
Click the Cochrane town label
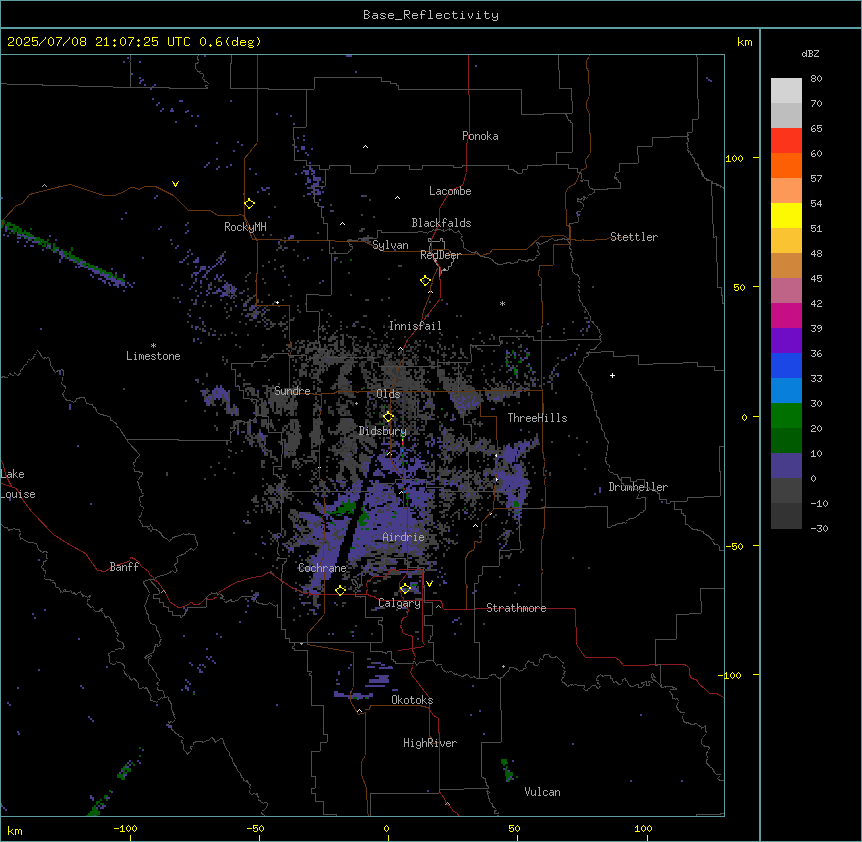pos(322,568)
